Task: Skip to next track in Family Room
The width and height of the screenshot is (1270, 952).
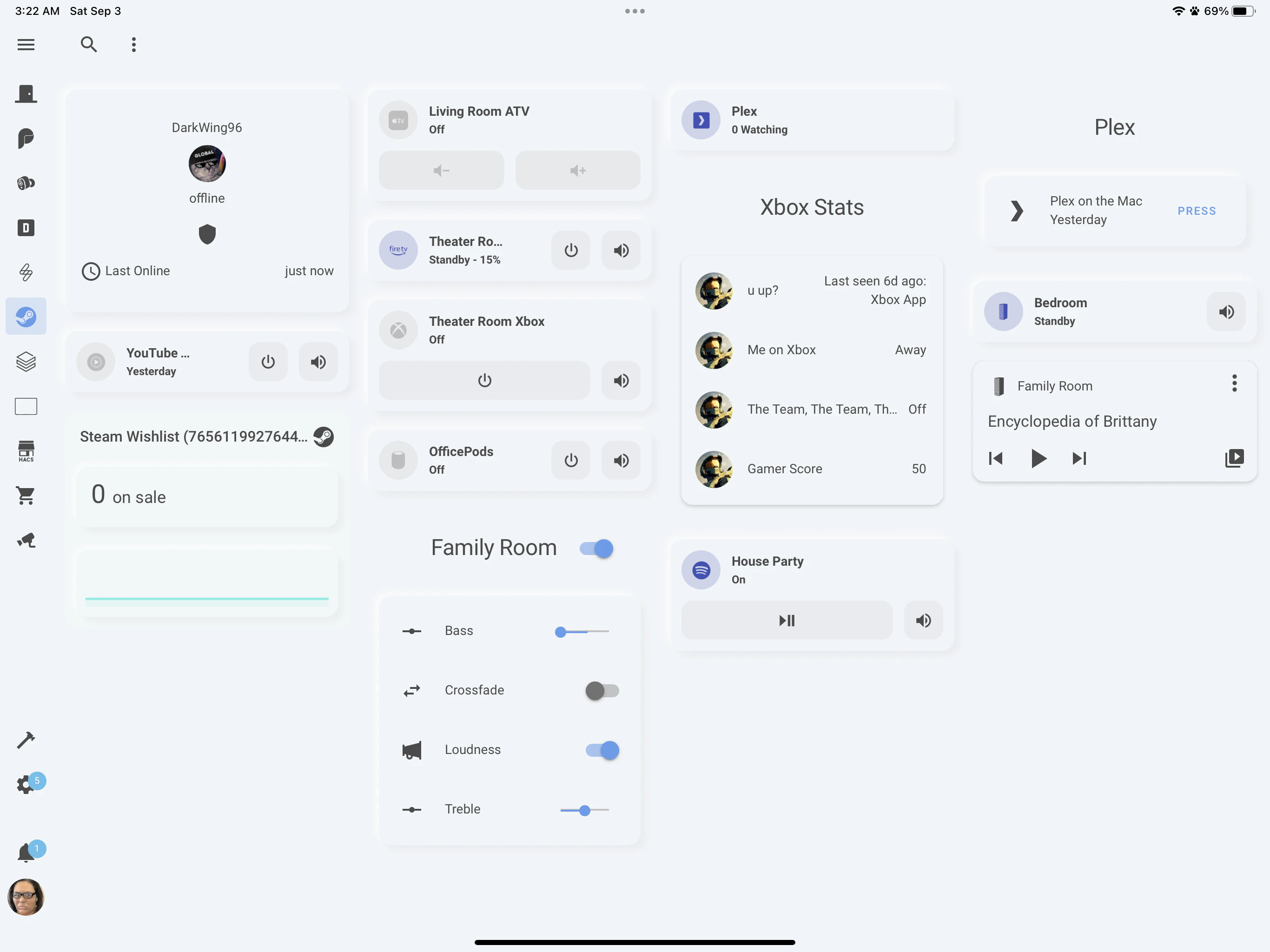Action: [1079, 458]
